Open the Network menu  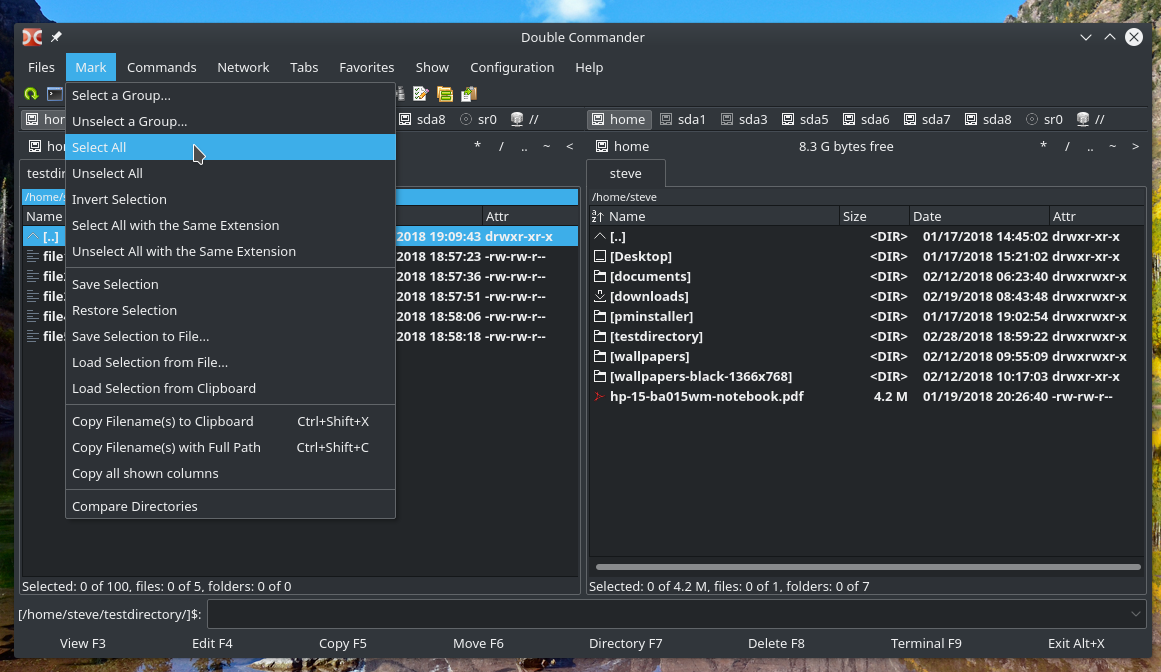tap(243, 67)
